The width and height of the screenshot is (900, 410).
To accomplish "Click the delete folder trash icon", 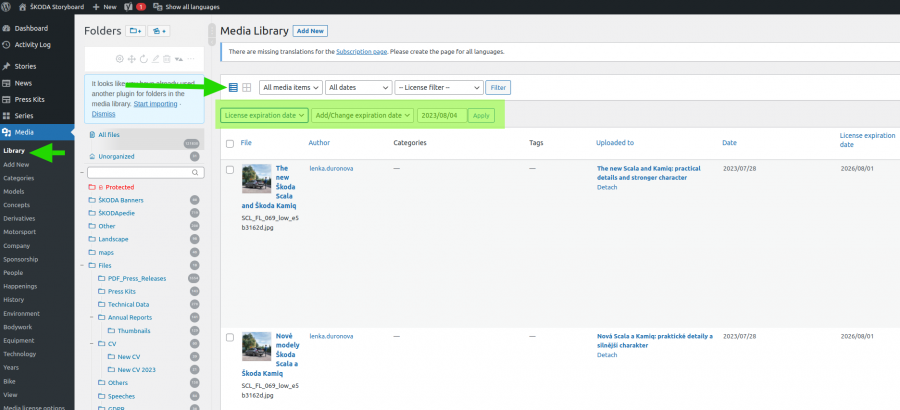I will coord(166,59).
